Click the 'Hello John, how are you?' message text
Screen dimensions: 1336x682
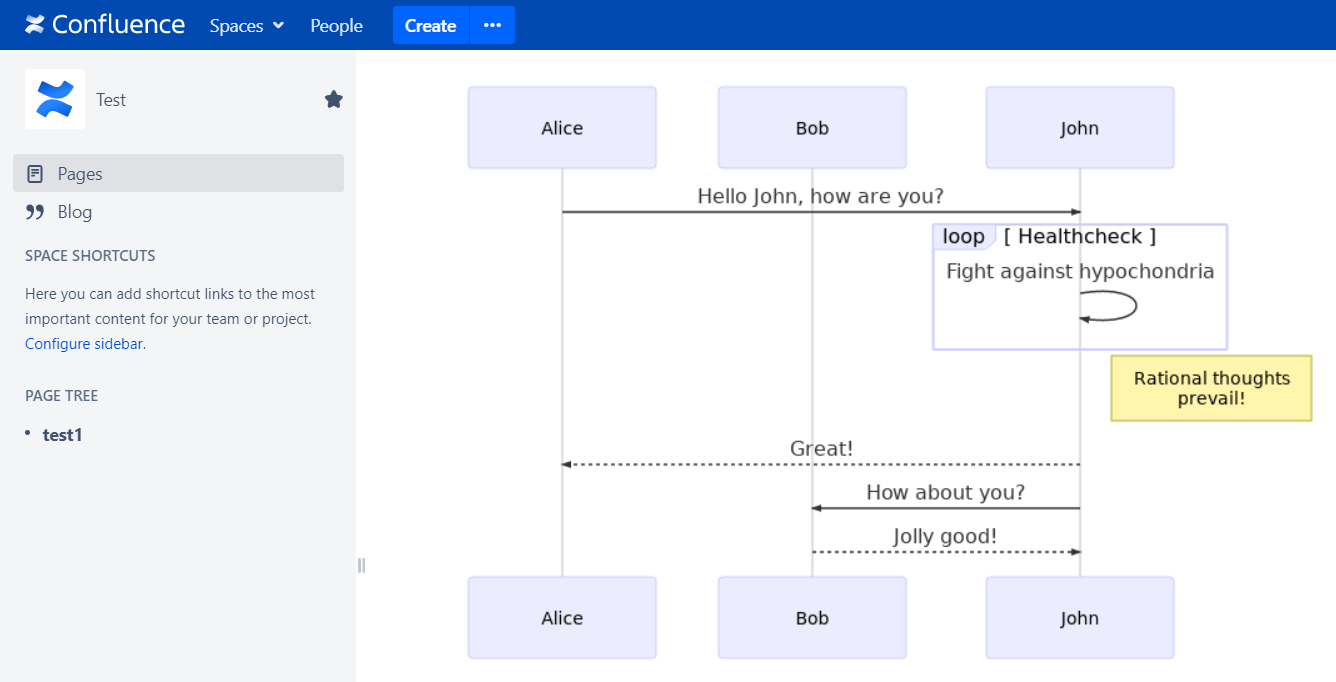821,196
